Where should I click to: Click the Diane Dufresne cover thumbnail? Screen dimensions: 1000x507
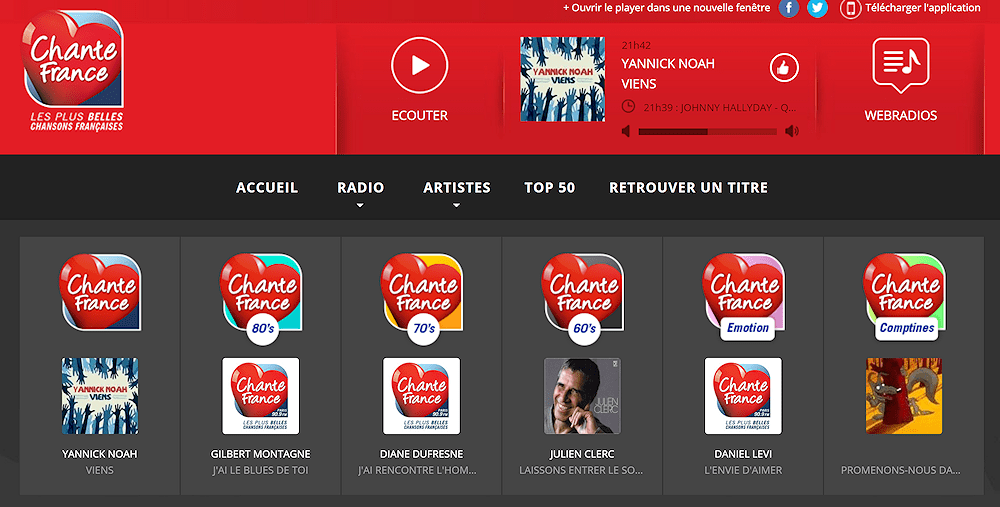point(422,396)
